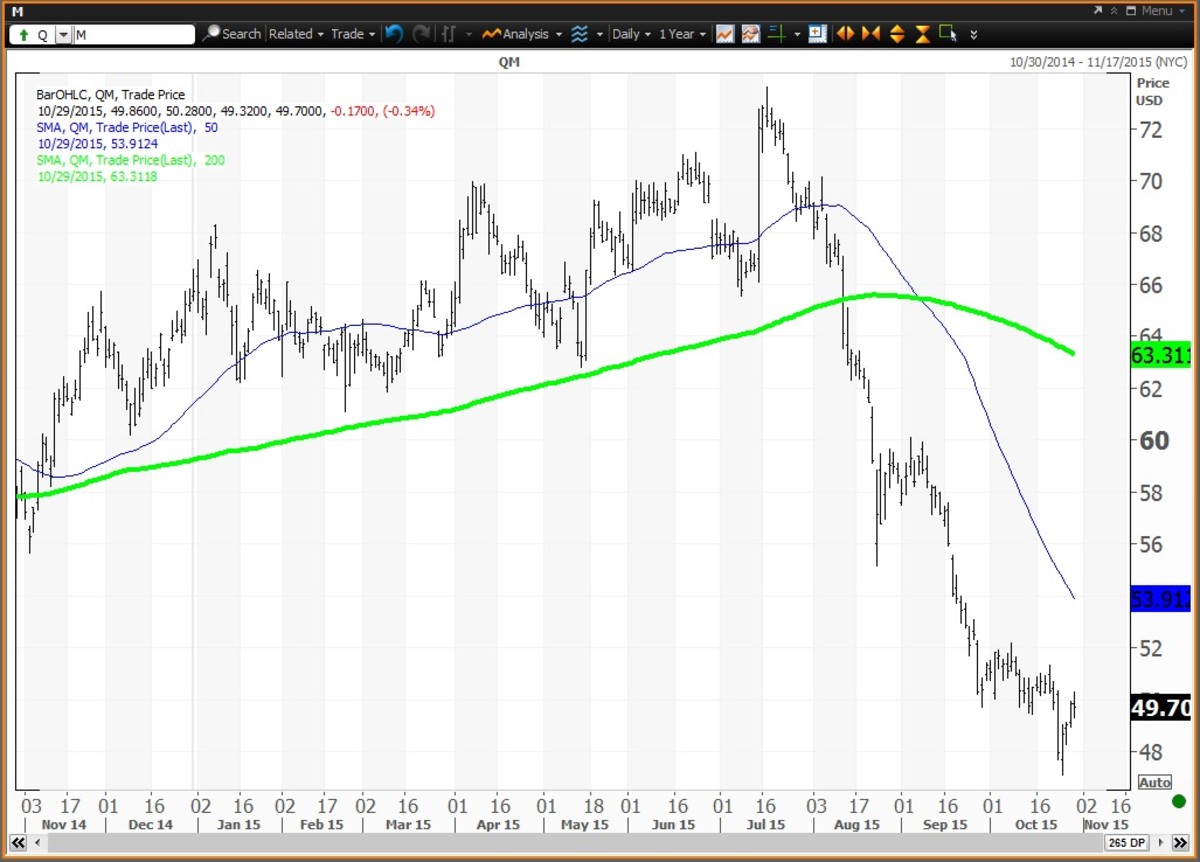Click the vertical expand arrows icon
The width and height of the screenshot is (1200, 862).
896,34
